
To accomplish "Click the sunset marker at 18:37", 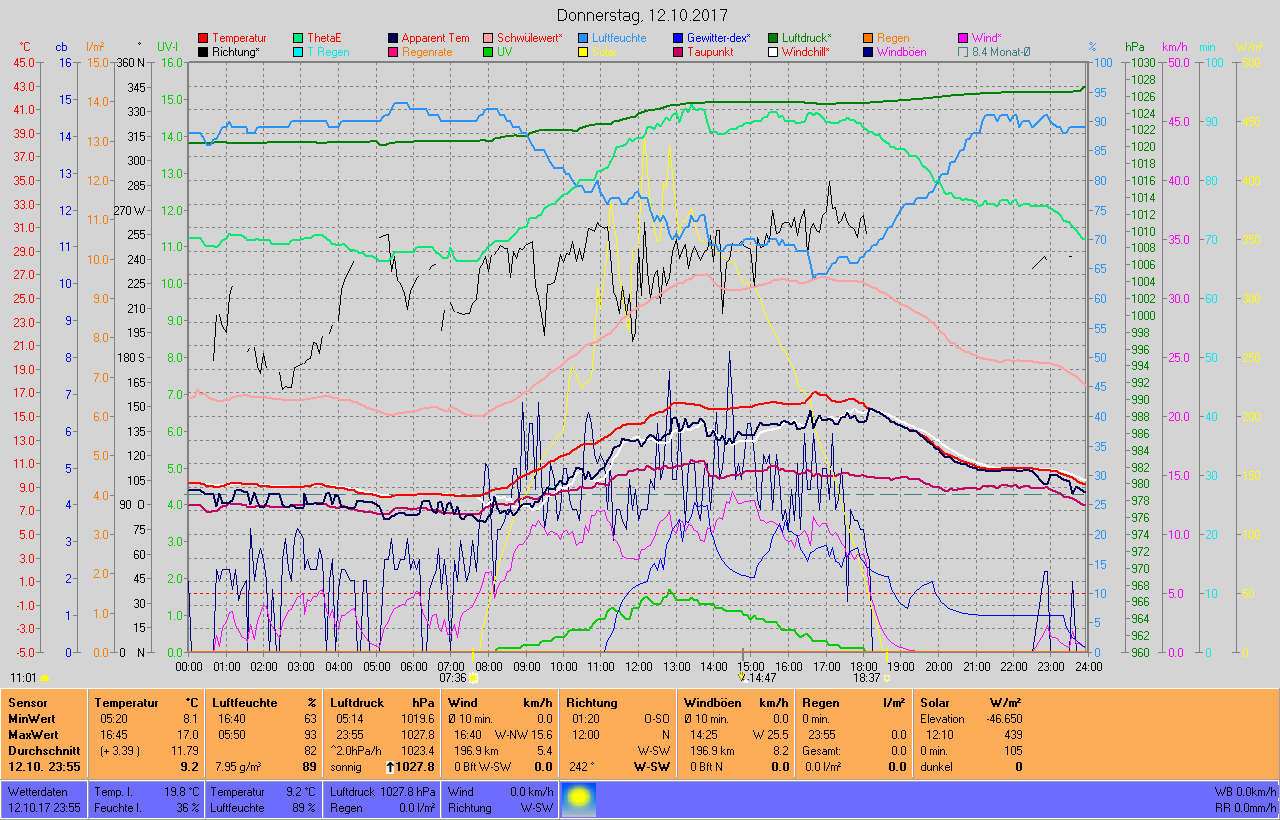I will point(887,678).
